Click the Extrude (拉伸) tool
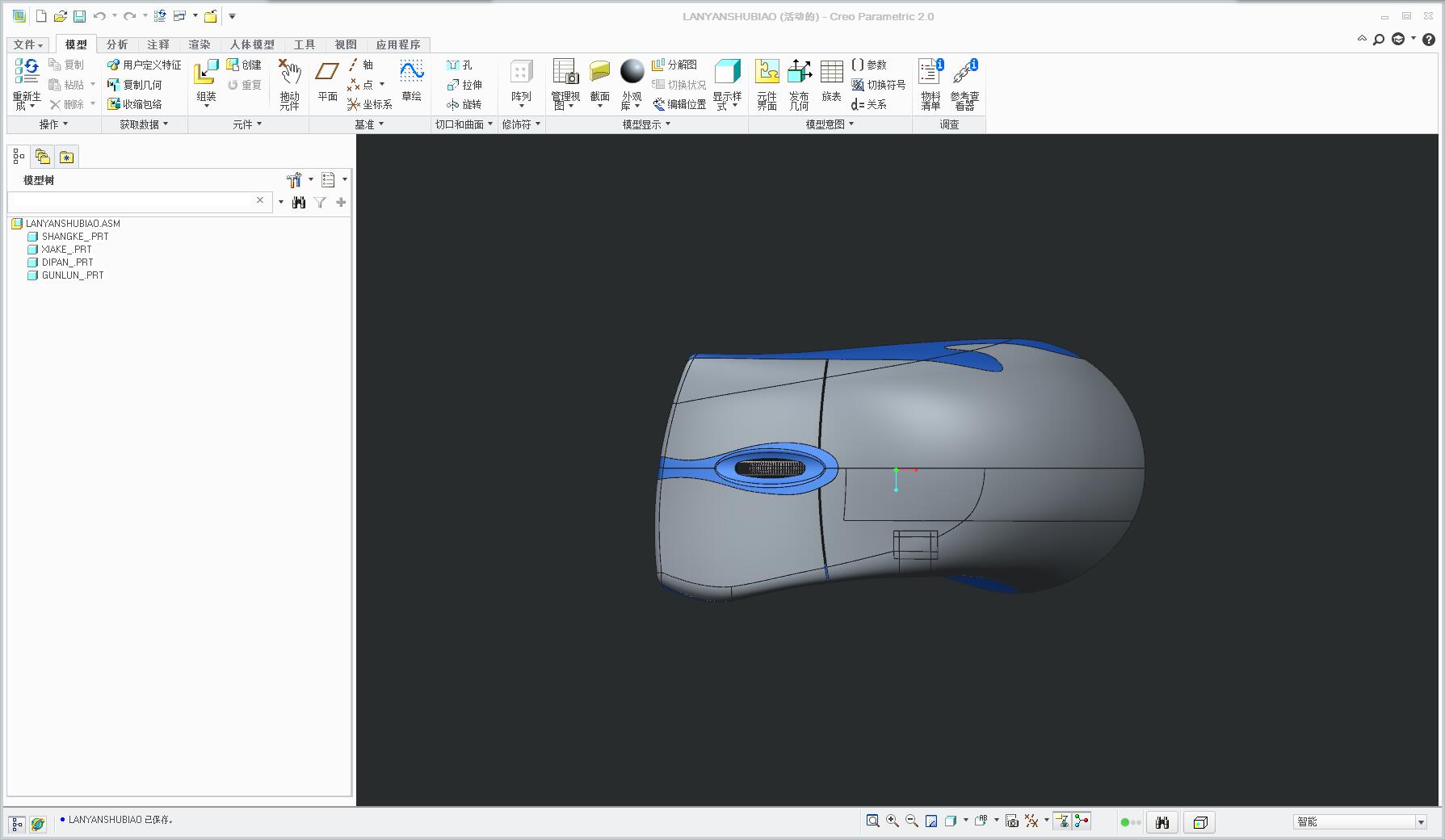Viewport: 1445px width, 840px height. tap(464, 85)
